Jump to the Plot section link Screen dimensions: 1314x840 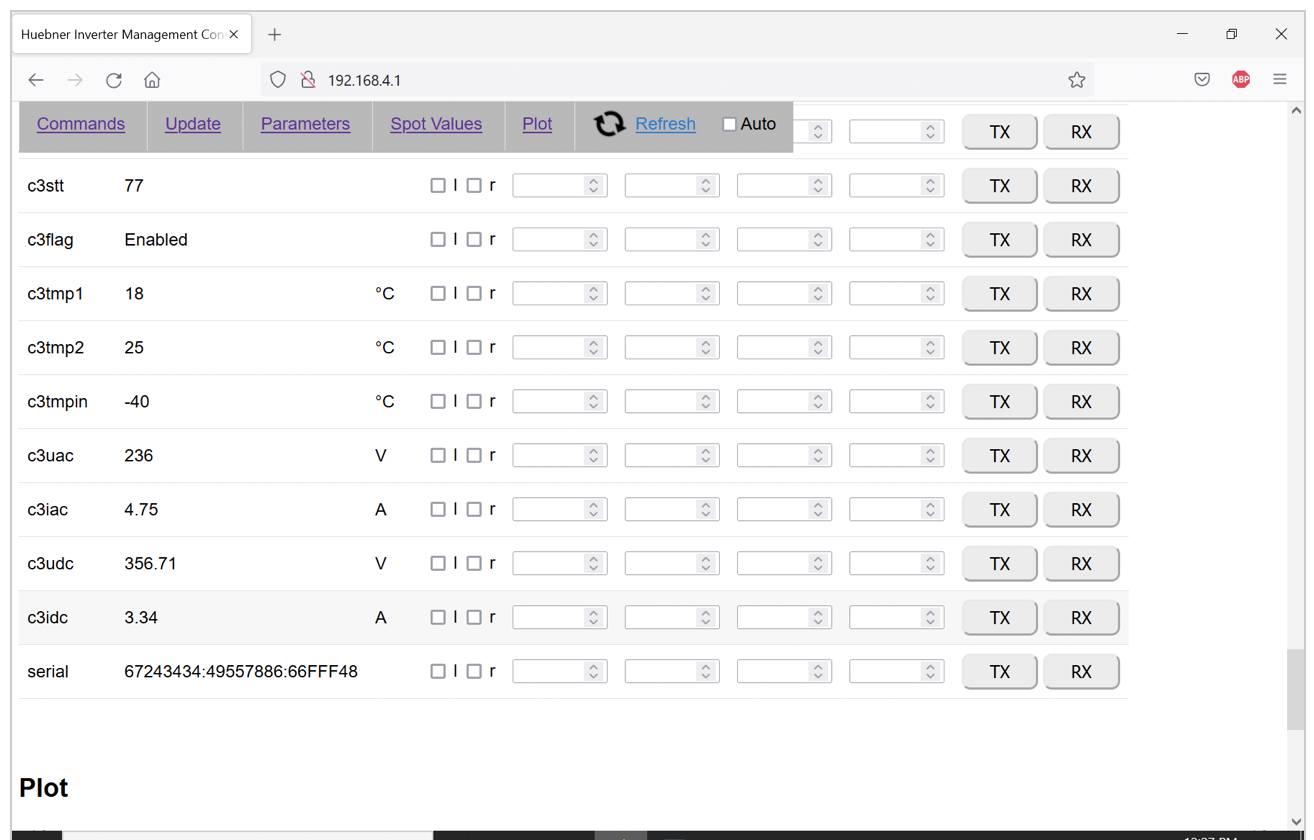[x=537, y=124]
